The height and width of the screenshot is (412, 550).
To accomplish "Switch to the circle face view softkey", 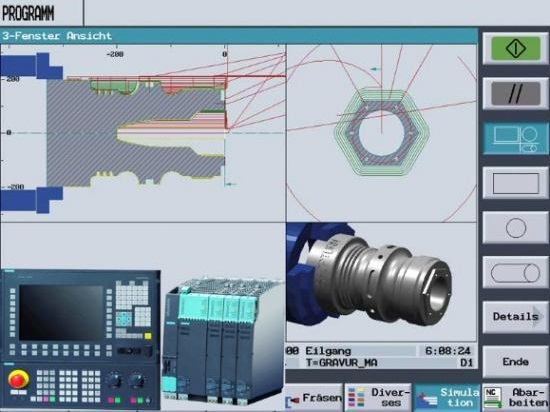I will coord(515,228).
